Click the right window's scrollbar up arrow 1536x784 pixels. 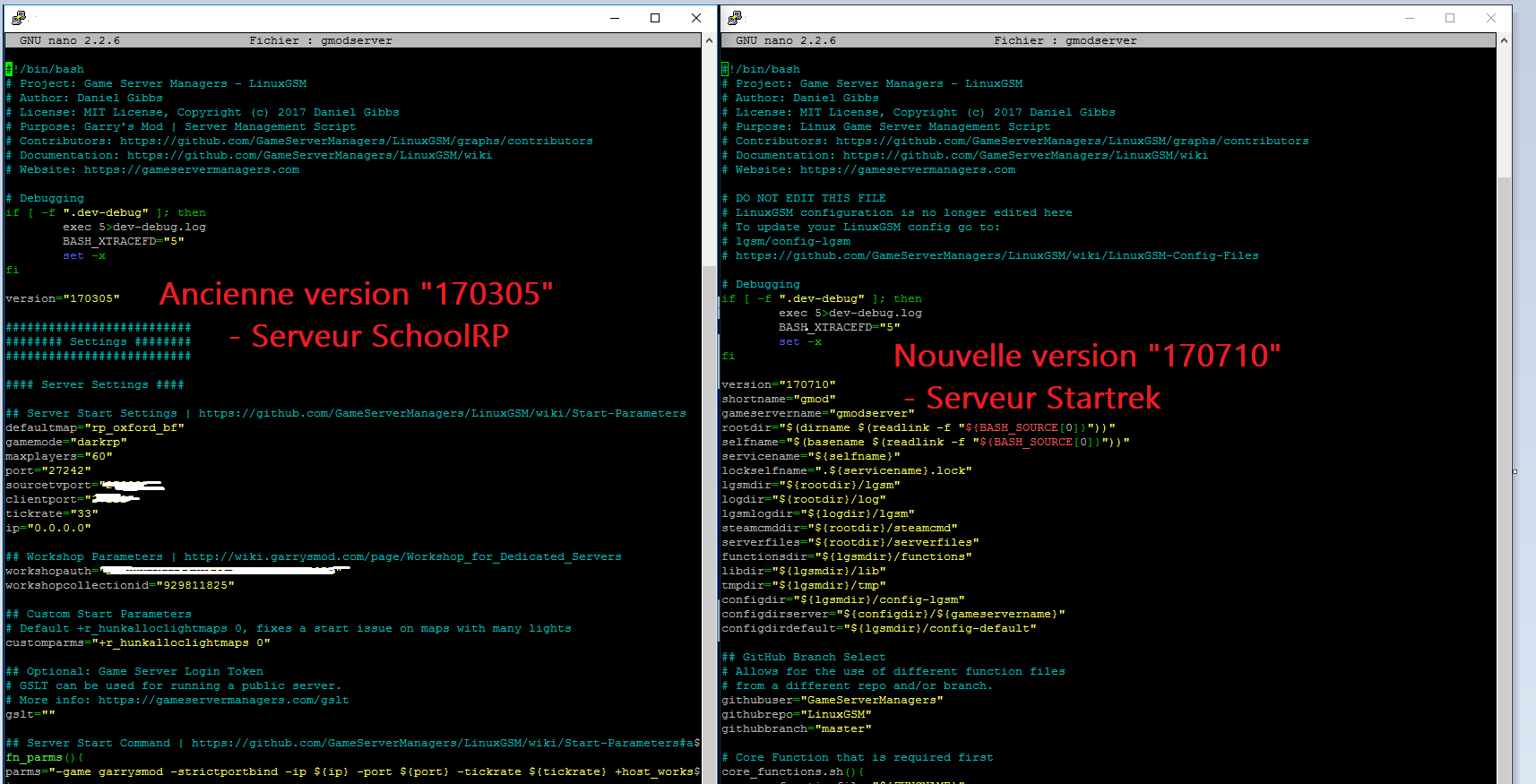pyautogui.click(x=1504, y=40)
